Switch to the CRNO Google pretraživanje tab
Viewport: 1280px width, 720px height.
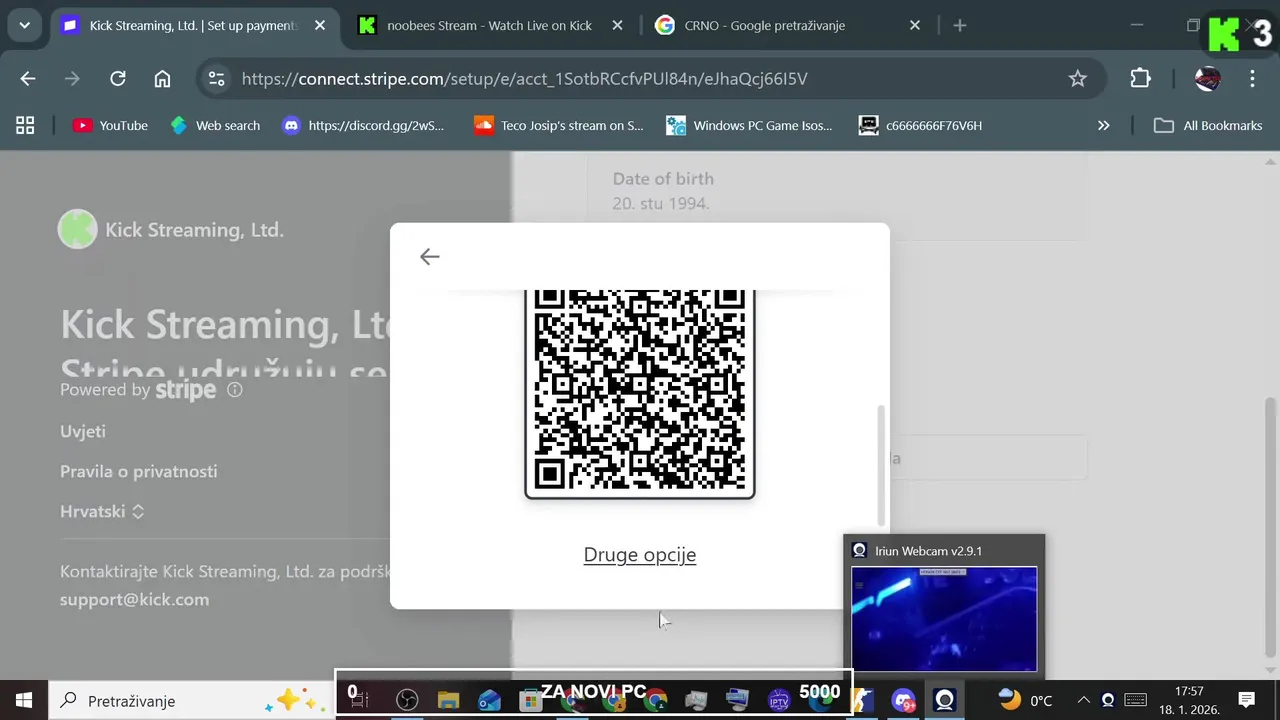765,26
